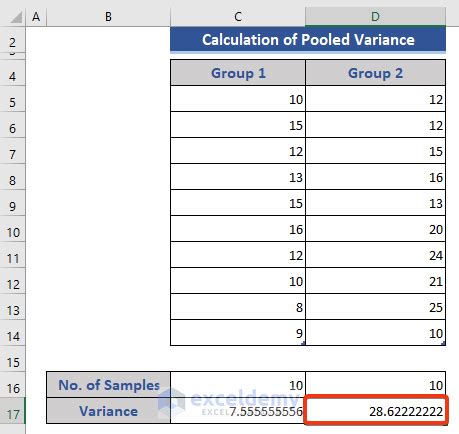Image resolution: width=459 pixels, height=434 pixels.
Task: Select the cell showing 7.555555556
Action: (238, 411)
